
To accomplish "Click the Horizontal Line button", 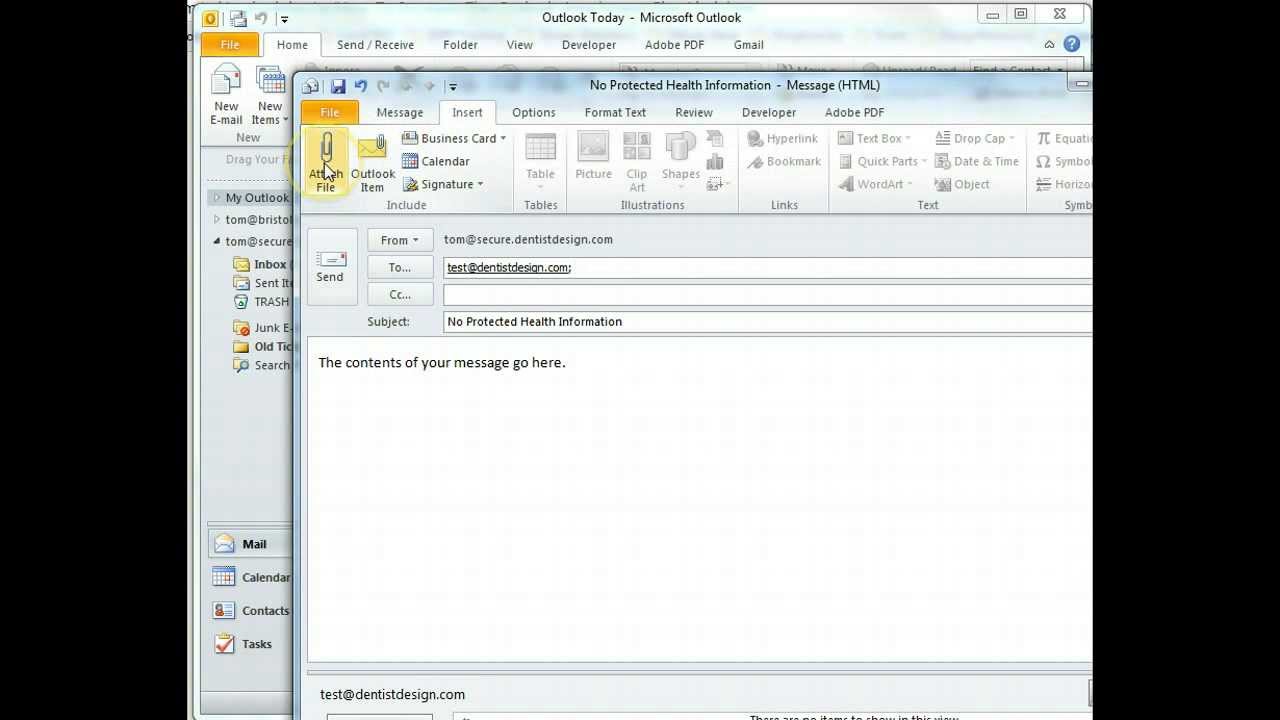I will [x=1064, y=184].
